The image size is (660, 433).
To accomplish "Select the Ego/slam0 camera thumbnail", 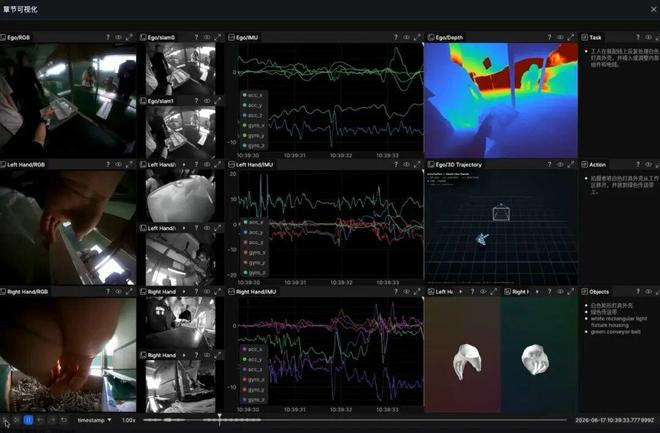I will (180, 69).
